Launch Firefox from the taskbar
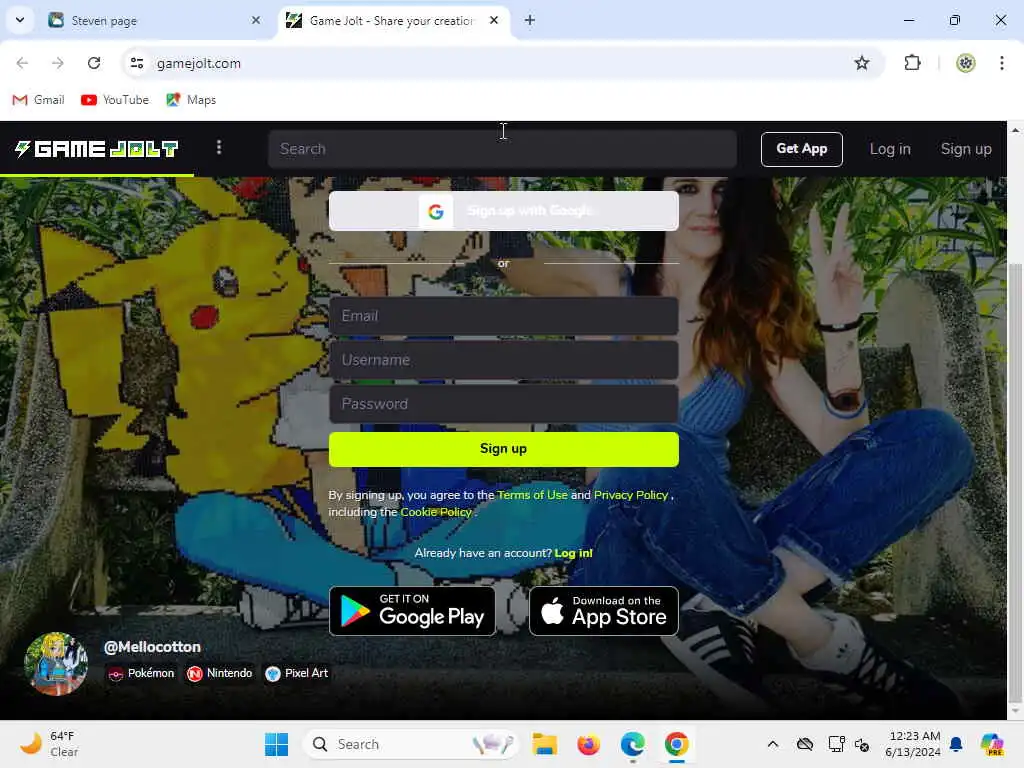This screenshot has width=1024, height=768. click(588, 744)
